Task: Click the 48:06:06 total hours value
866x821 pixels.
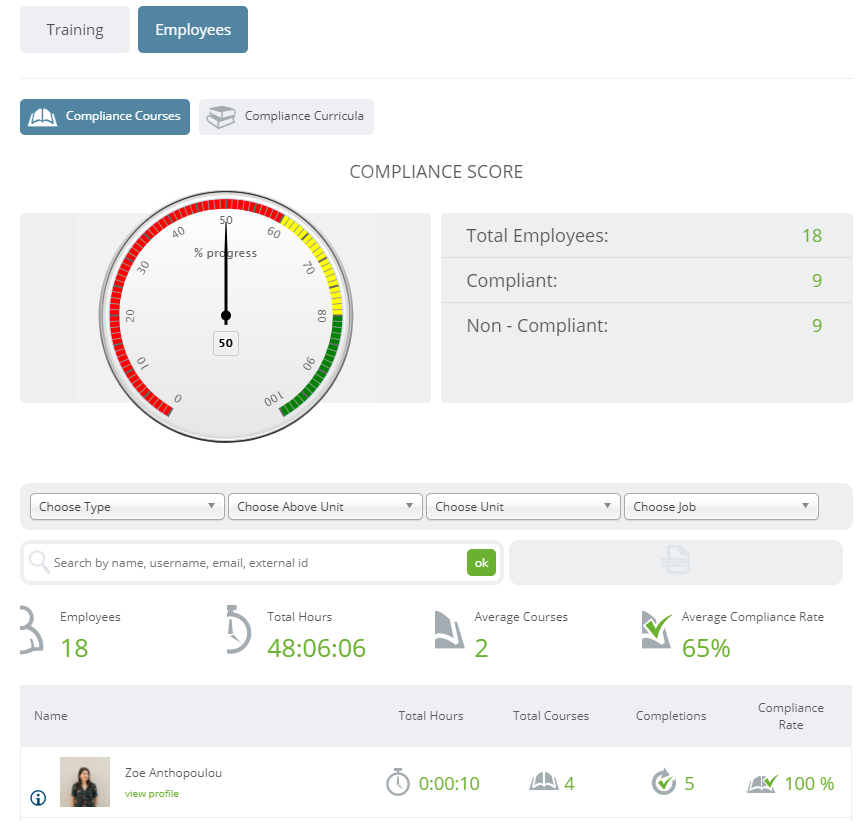Action: (316, 648)
